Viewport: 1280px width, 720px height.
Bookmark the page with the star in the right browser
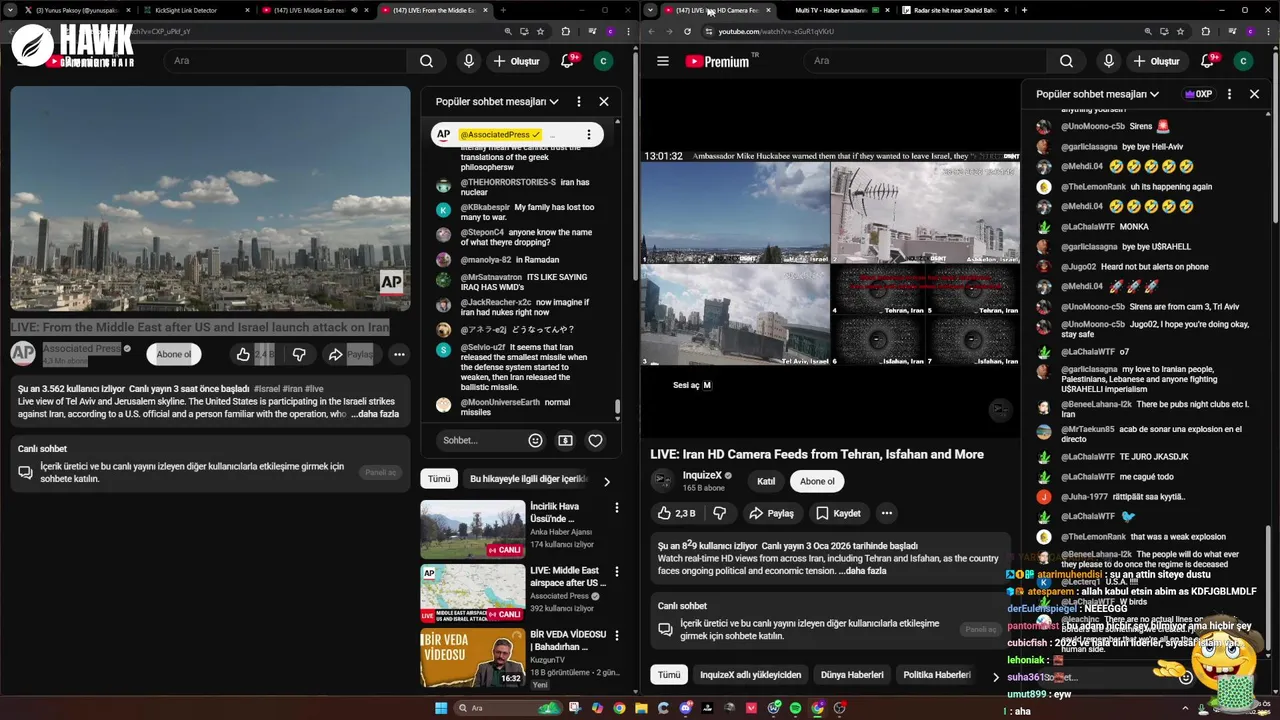click(x=1181, y=31)
